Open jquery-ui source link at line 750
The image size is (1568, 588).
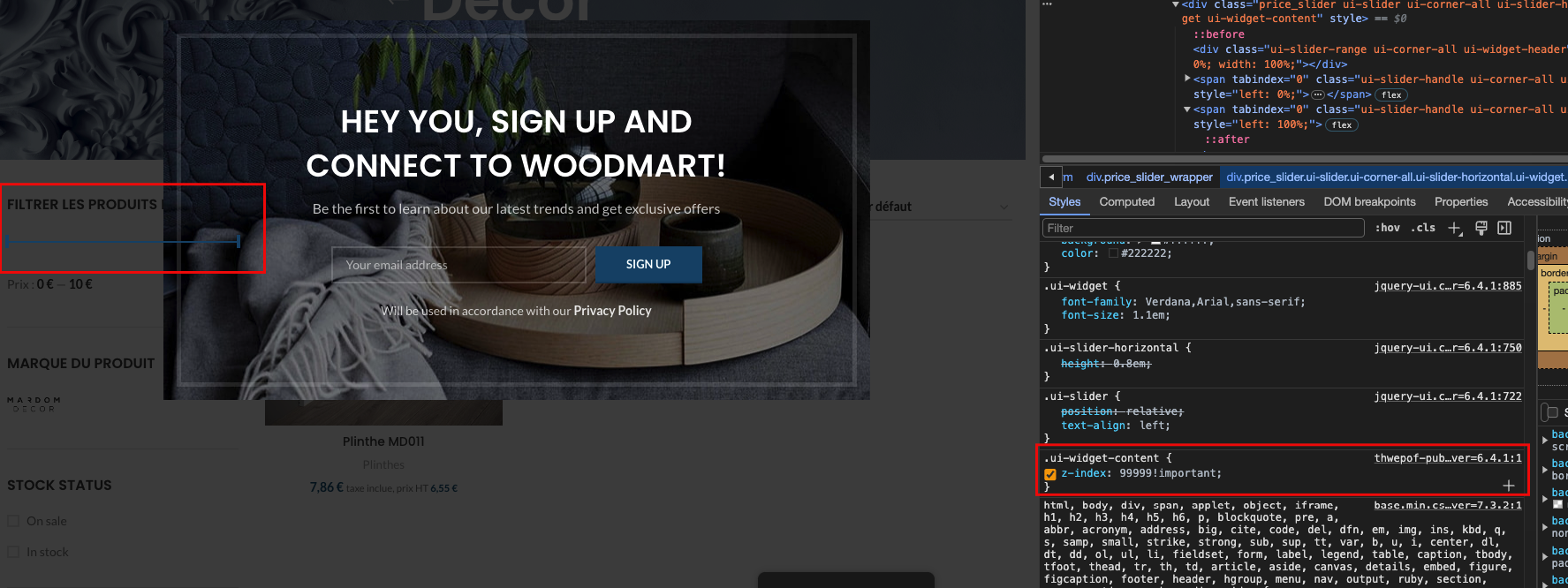[x=1448, y=348]
